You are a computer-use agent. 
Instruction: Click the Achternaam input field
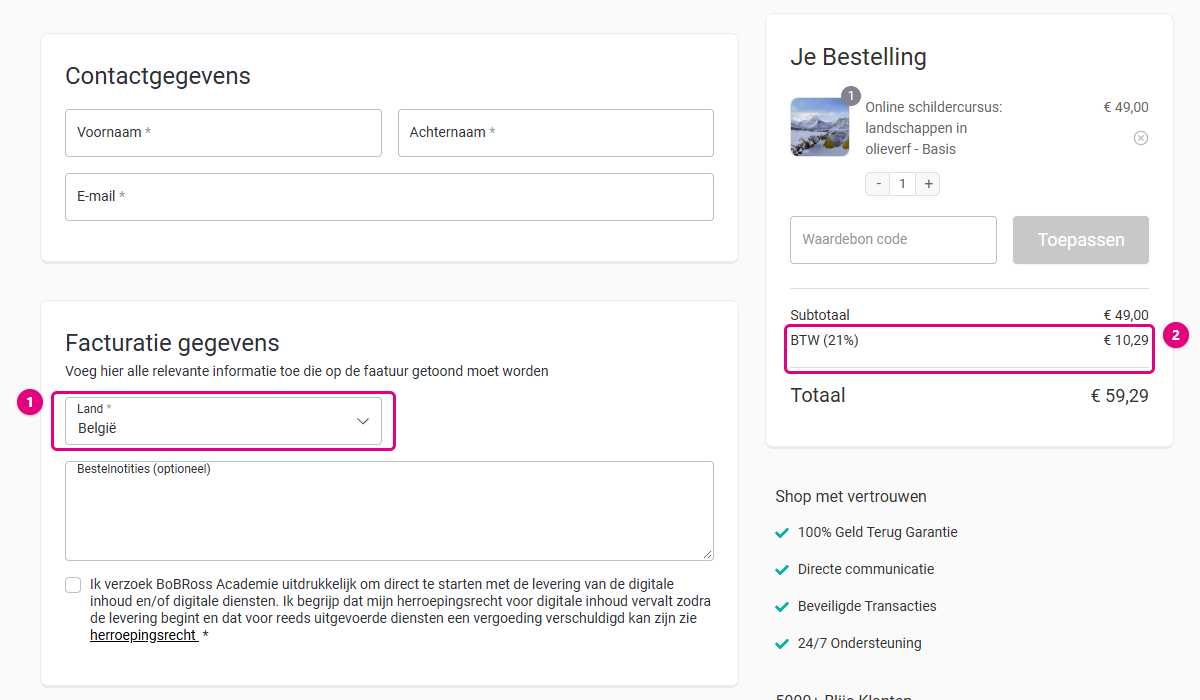point(556,133)
